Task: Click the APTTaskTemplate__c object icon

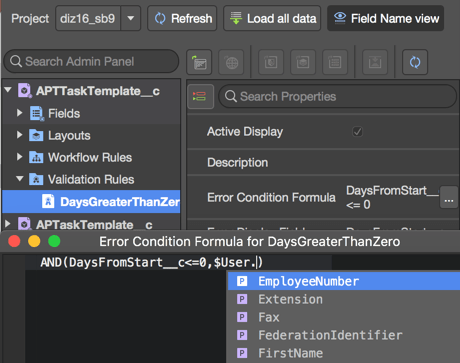Action: click(25, 91)
